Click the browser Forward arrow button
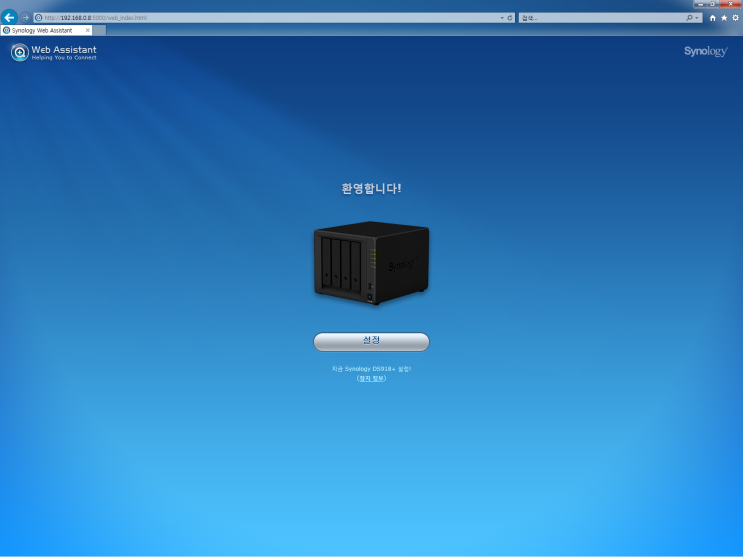The width and height of the screenshot is (743, 557). coord(26,18)
